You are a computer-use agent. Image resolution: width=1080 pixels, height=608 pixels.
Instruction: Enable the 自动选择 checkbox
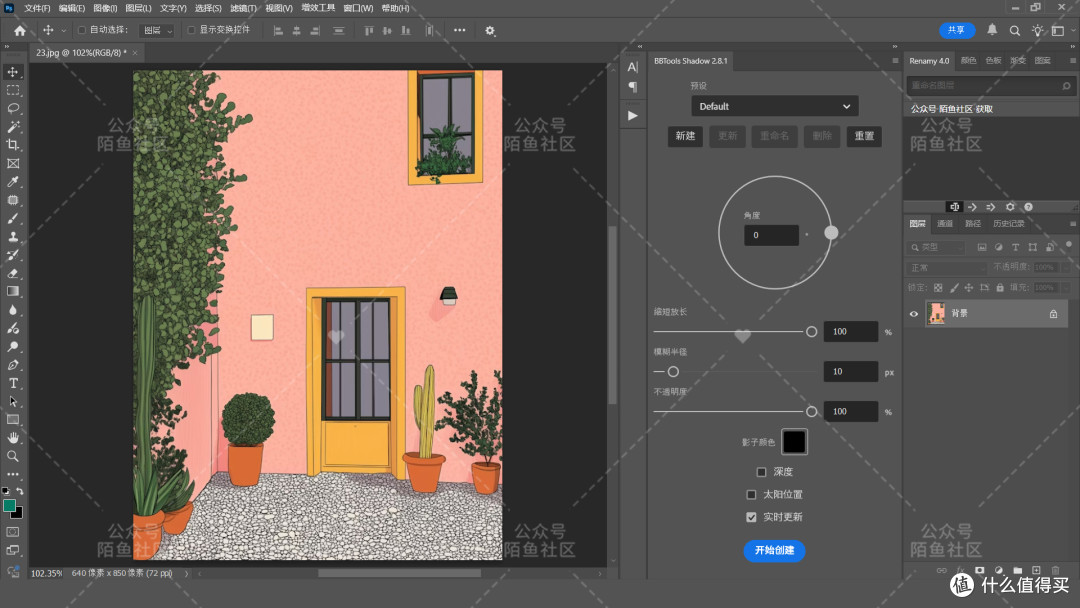tap(82, 30)
